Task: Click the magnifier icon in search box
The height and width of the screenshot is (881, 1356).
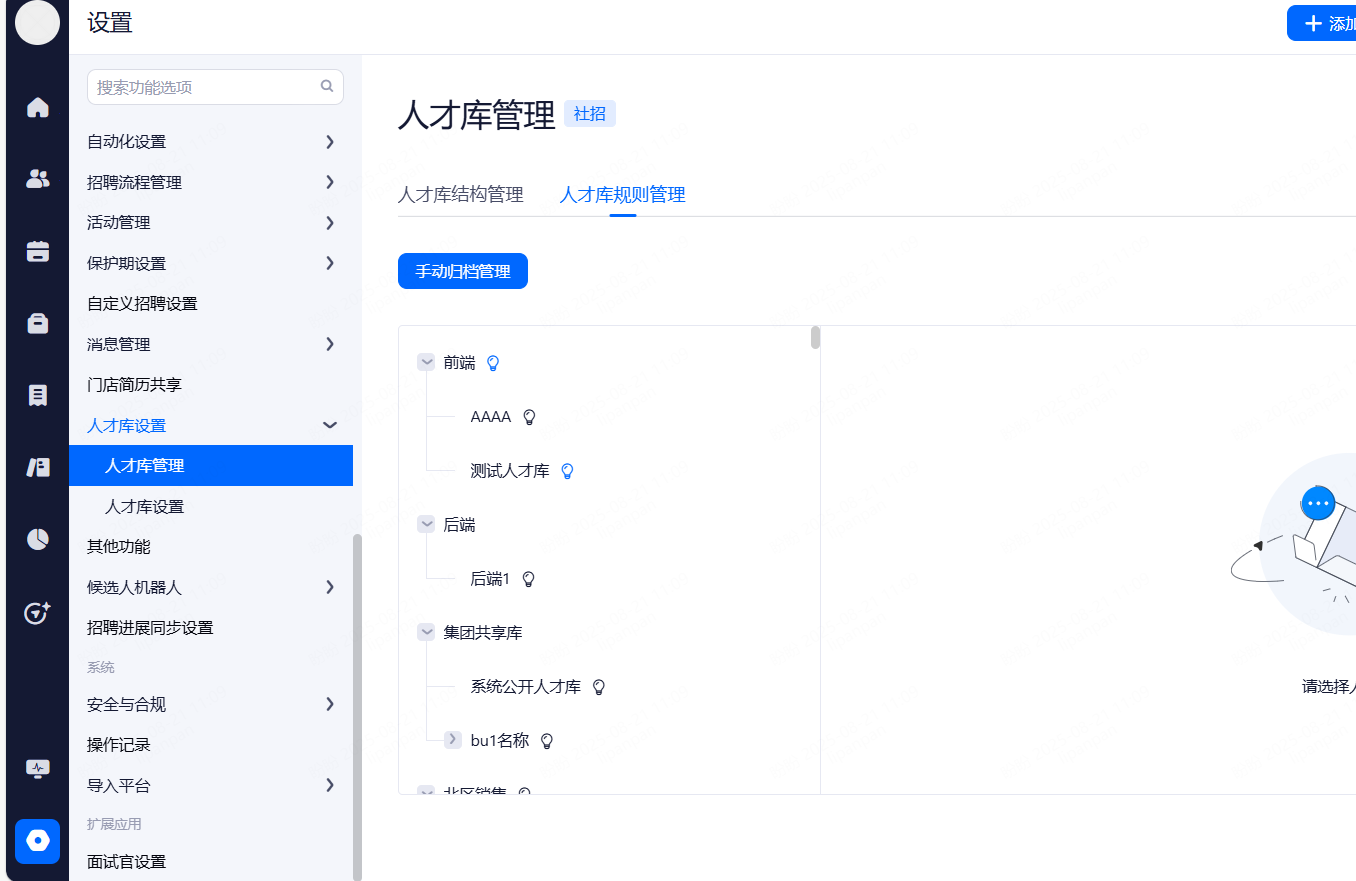Action: coord(327,87)
